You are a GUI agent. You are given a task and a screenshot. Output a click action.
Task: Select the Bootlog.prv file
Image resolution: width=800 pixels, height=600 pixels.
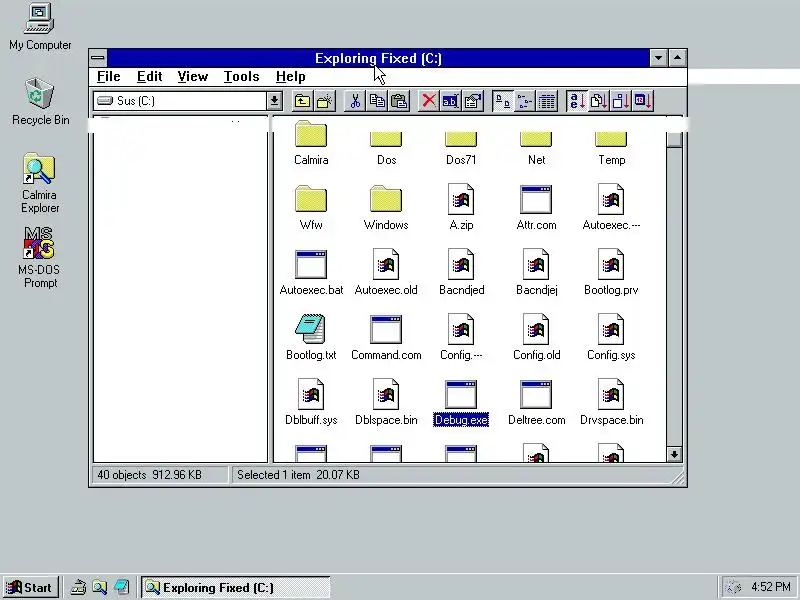tap(611, 273)
